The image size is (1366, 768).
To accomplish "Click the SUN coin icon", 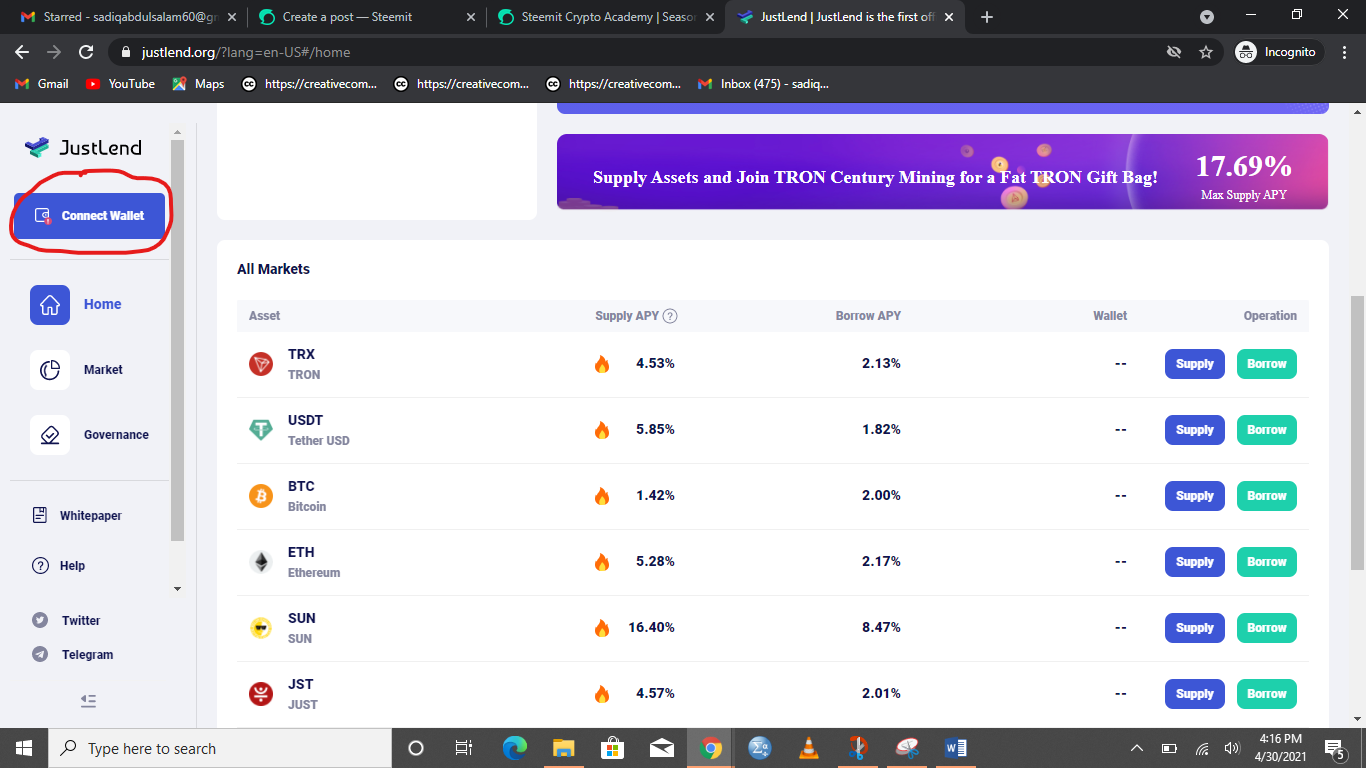I will point(261,628).
